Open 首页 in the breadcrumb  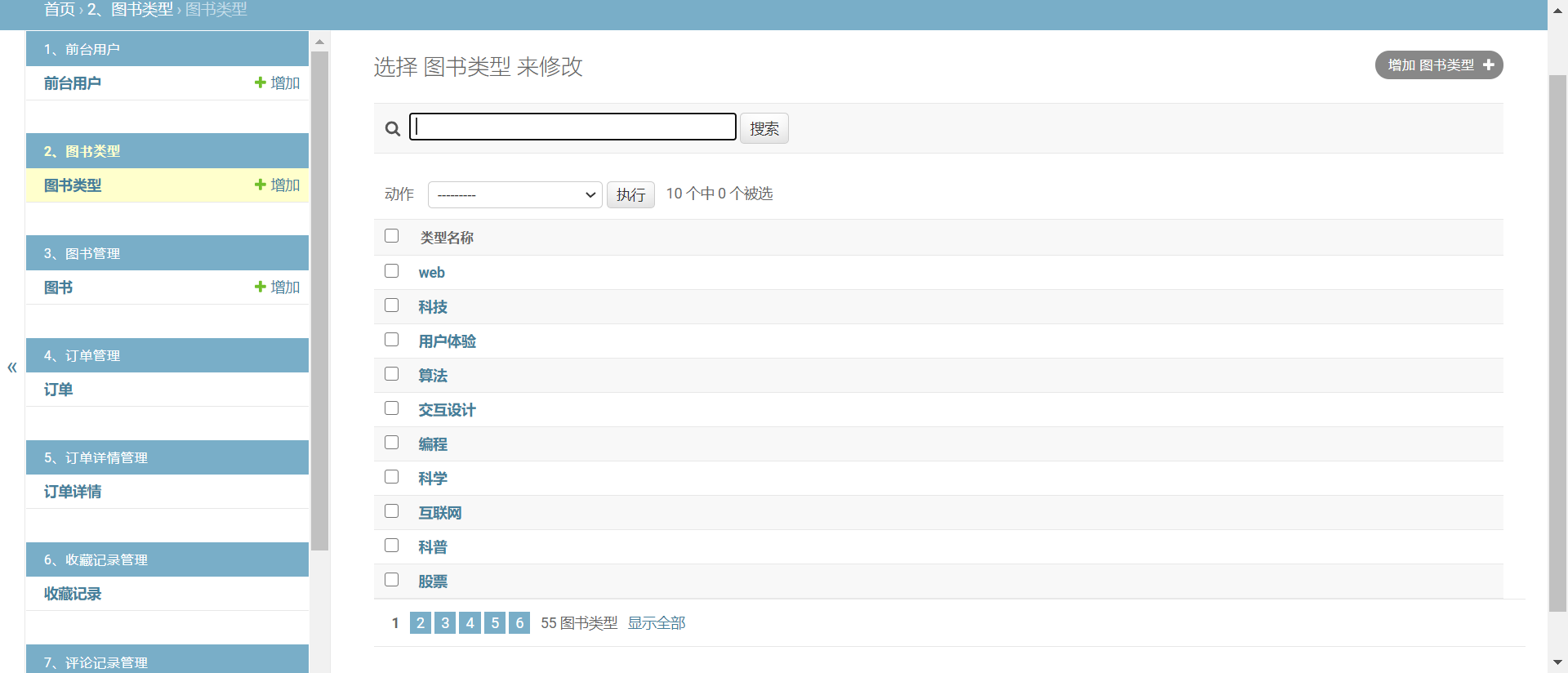click(x=60, y=10)
